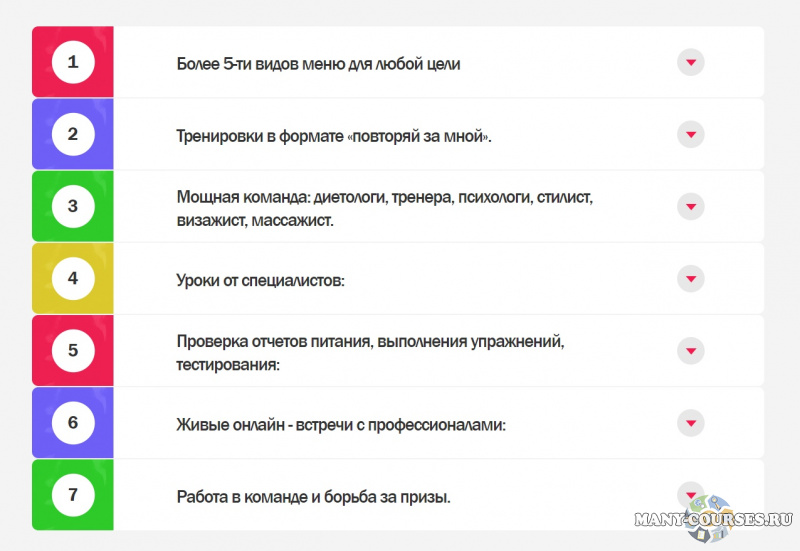Expand the arrow for Мощная команда row
The height and width of the screenshot is (551, 800).
tap(690, 206)
